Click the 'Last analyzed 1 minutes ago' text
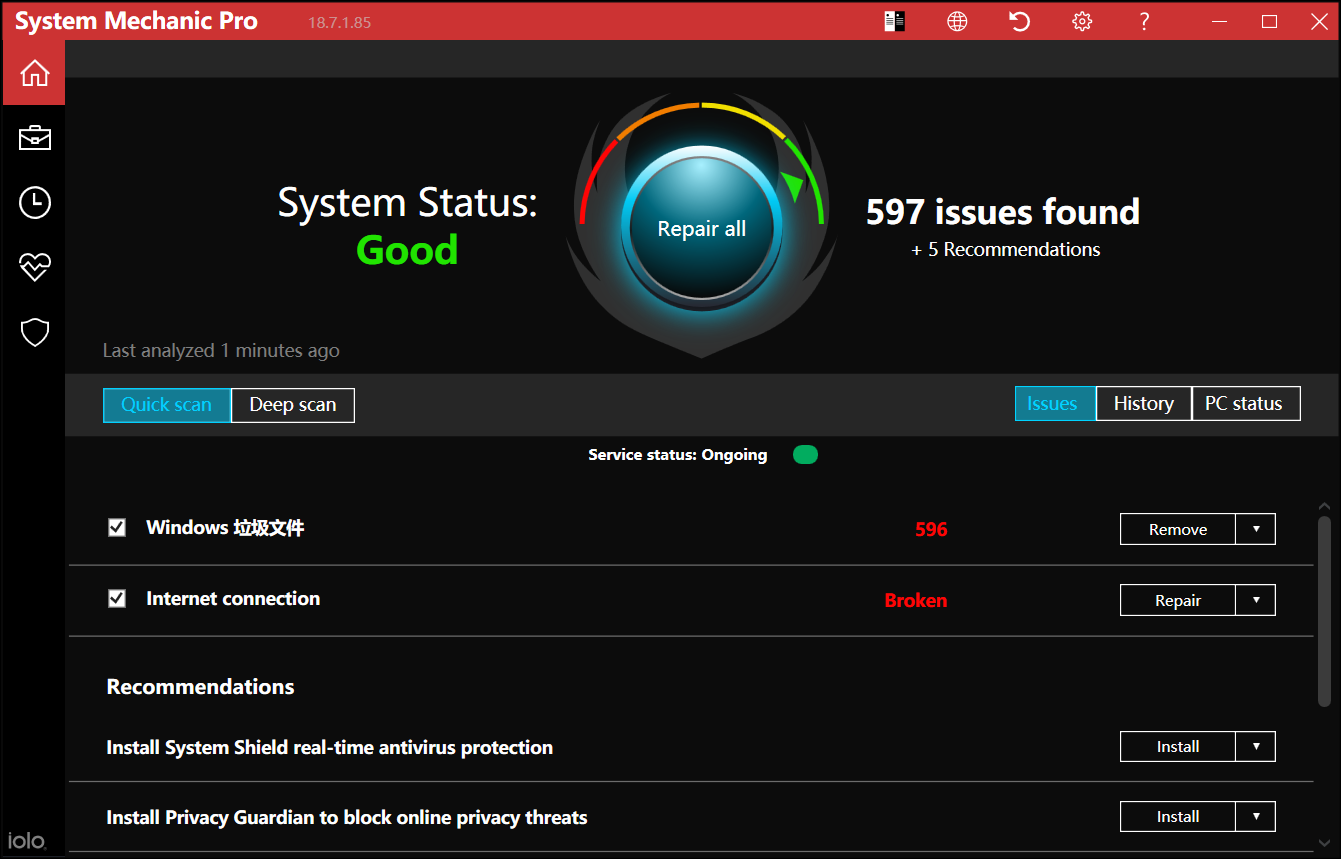The image size is (1341, 859). [x=221, y=350]
